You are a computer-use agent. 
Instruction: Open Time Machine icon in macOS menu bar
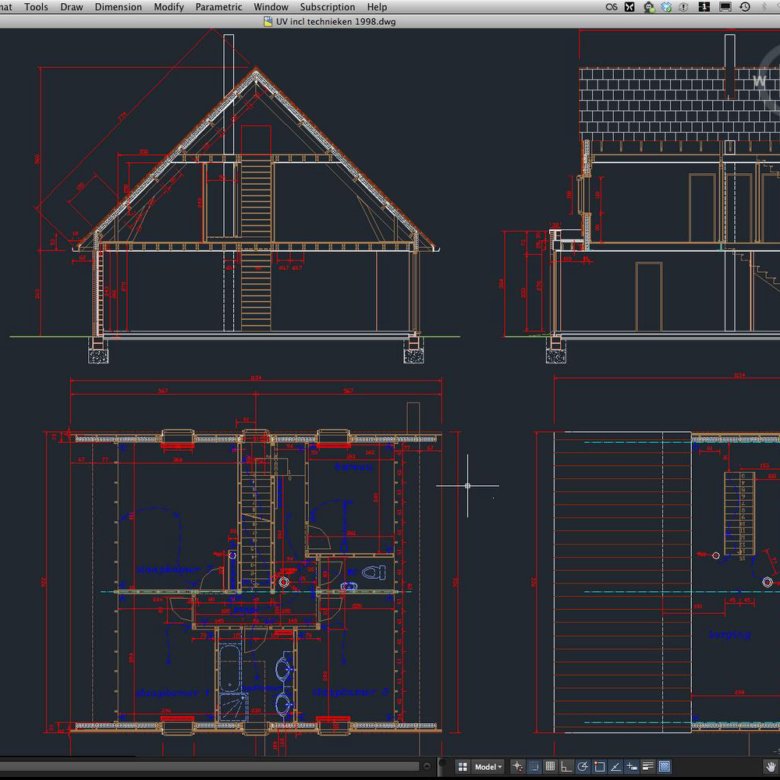(745, 7)
